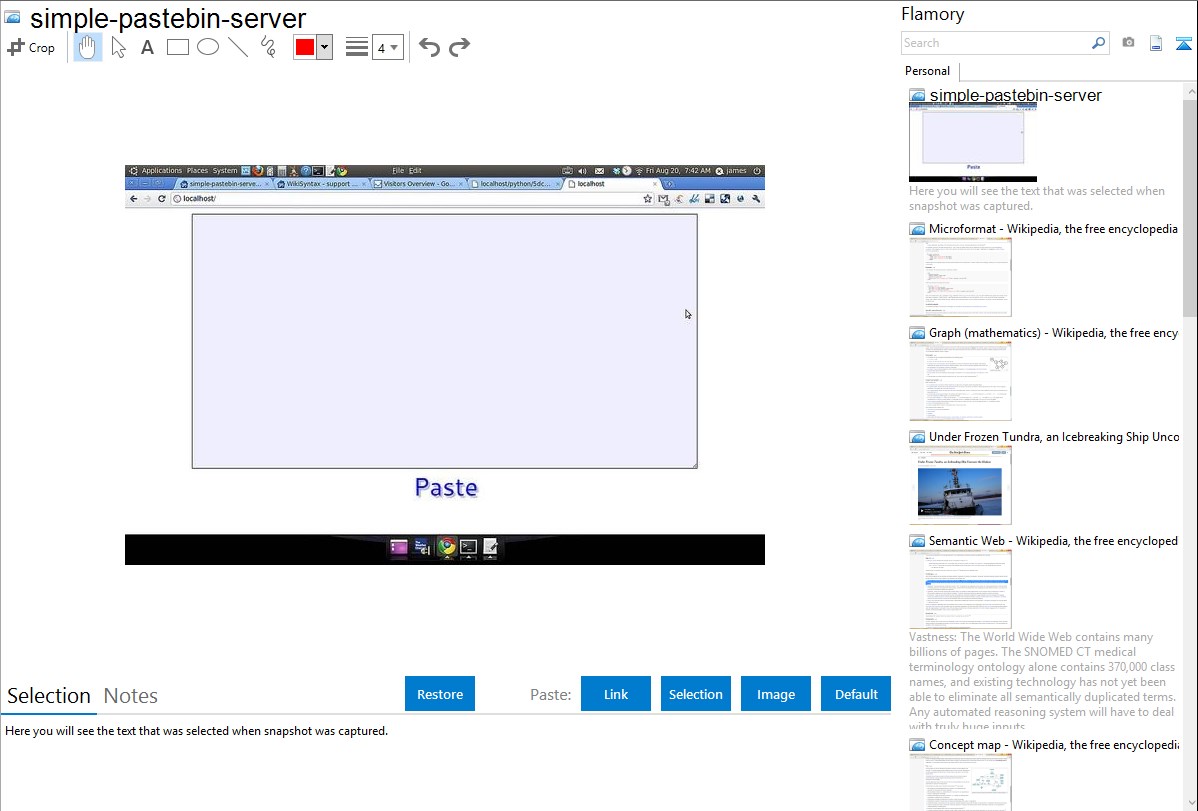The width and height of the screenshot is (1198, 811).
Task: Open the Personal tab
Action: pyautogui.click(x=927, y=71)
